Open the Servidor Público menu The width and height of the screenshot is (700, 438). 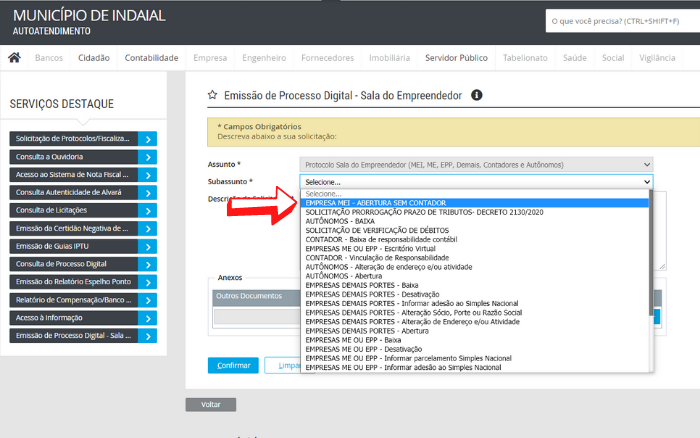coord(456,58)
